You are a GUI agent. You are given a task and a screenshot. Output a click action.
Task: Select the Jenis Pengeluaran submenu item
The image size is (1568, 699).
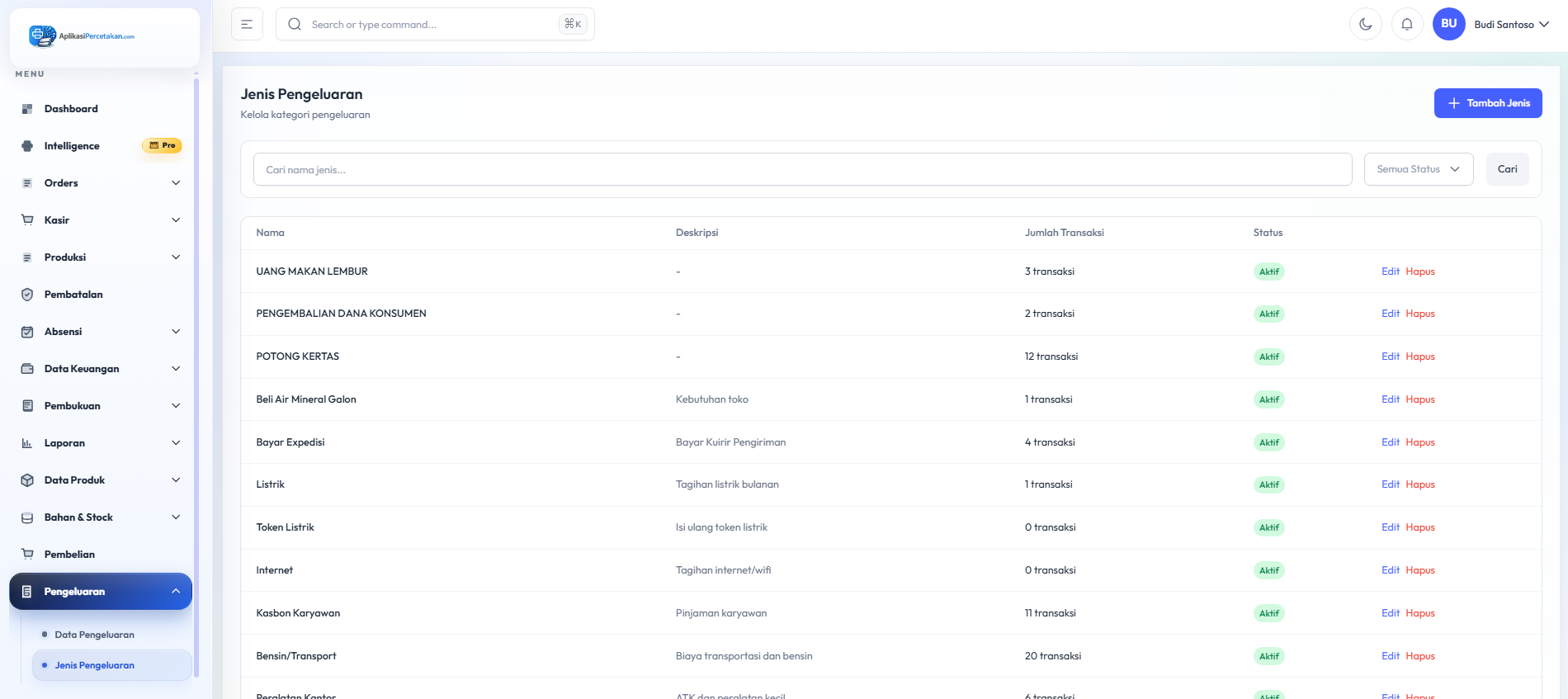(112, 665)
